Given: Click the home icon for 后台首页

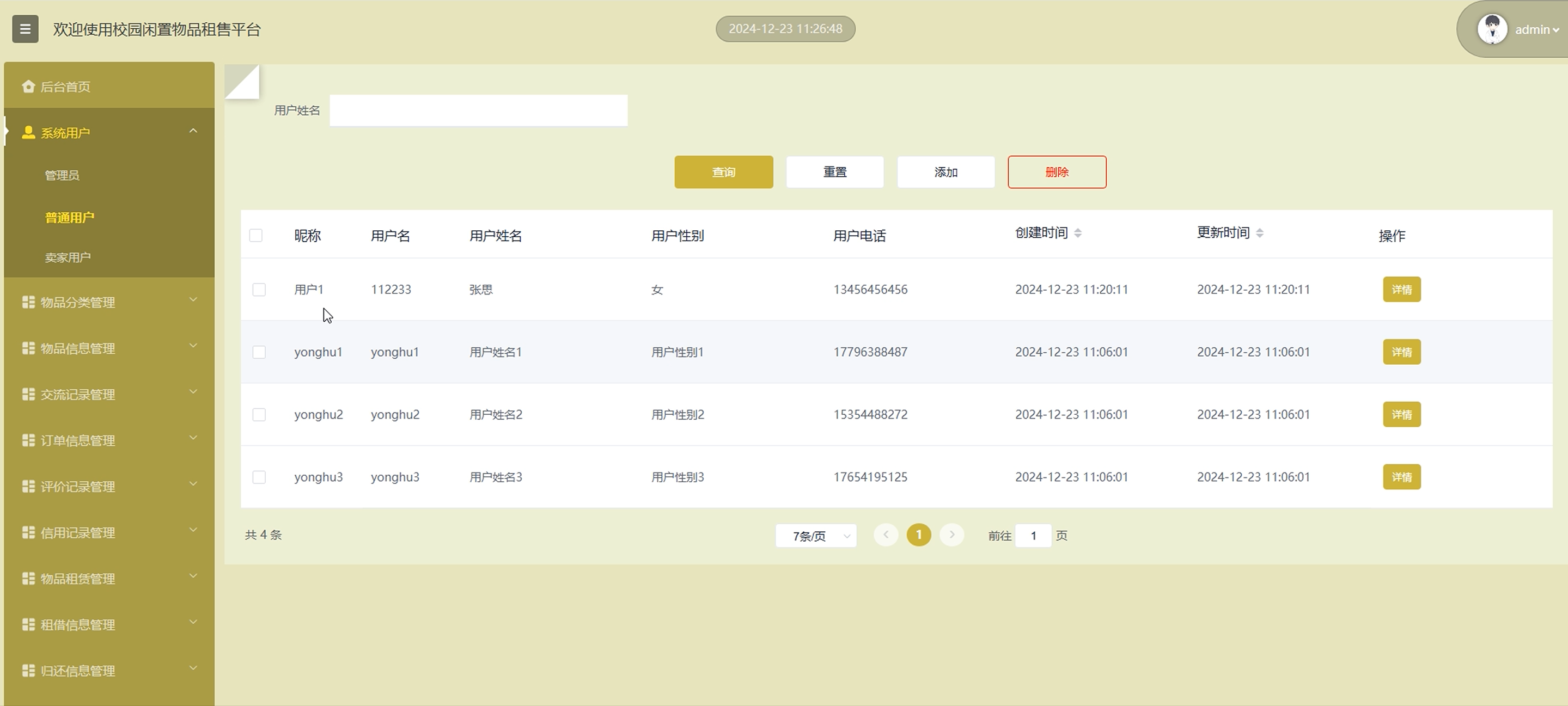Looking at the screenshot, I should pyautogui.click(x=28, y=87).
